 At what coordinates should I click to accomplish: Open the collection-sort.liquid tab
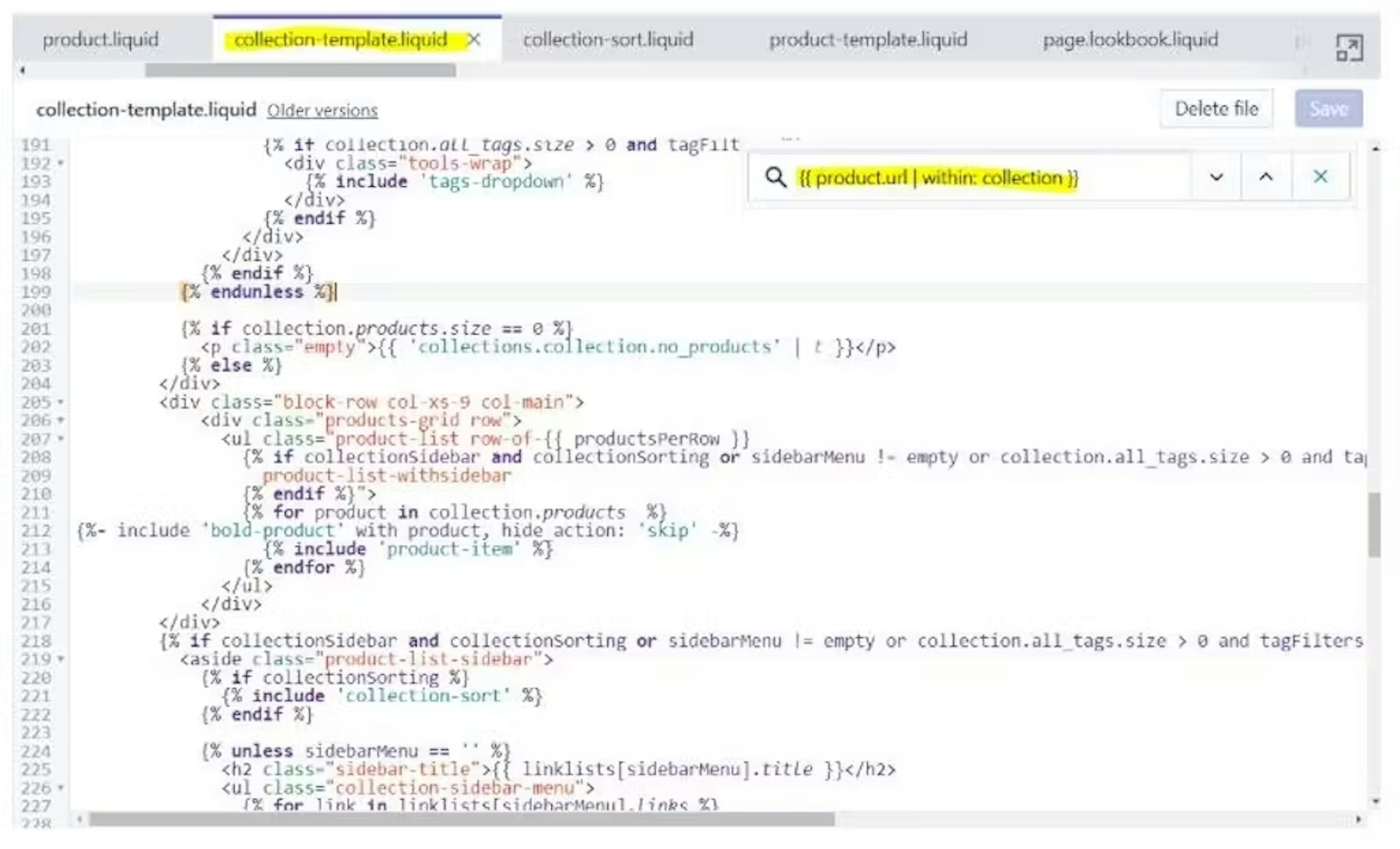click(x=608, y=40)
